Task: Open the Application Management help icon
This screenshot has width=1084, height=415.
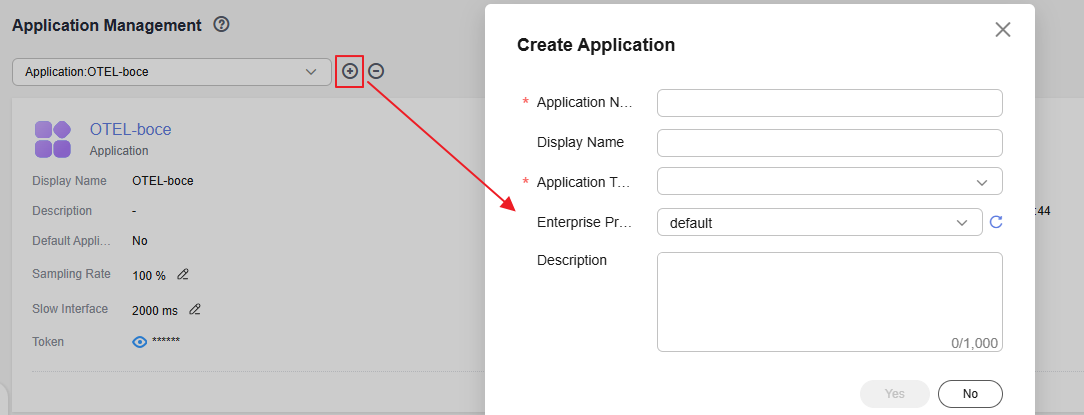Action: coord(221,25)
